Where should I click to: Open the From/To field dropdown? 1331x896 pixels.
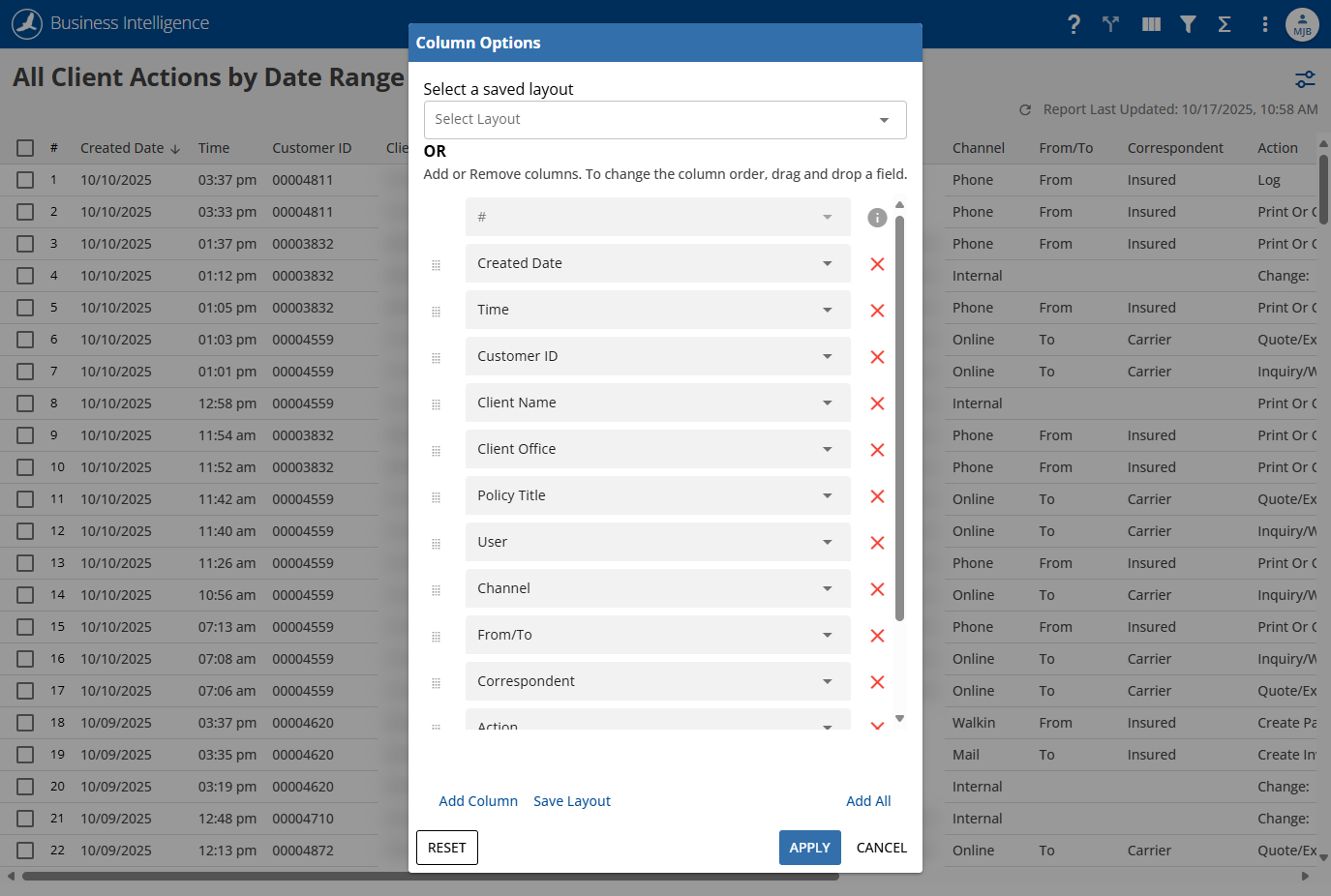(658, 635)
